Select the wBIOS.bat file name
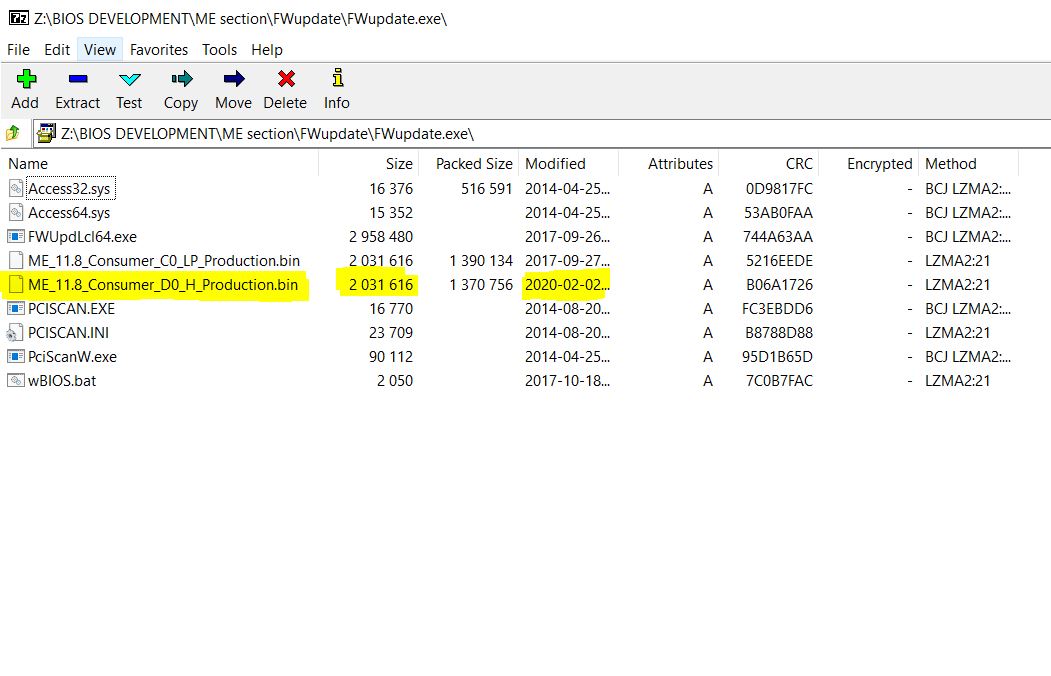The image size is (1051, 676). 62,381
